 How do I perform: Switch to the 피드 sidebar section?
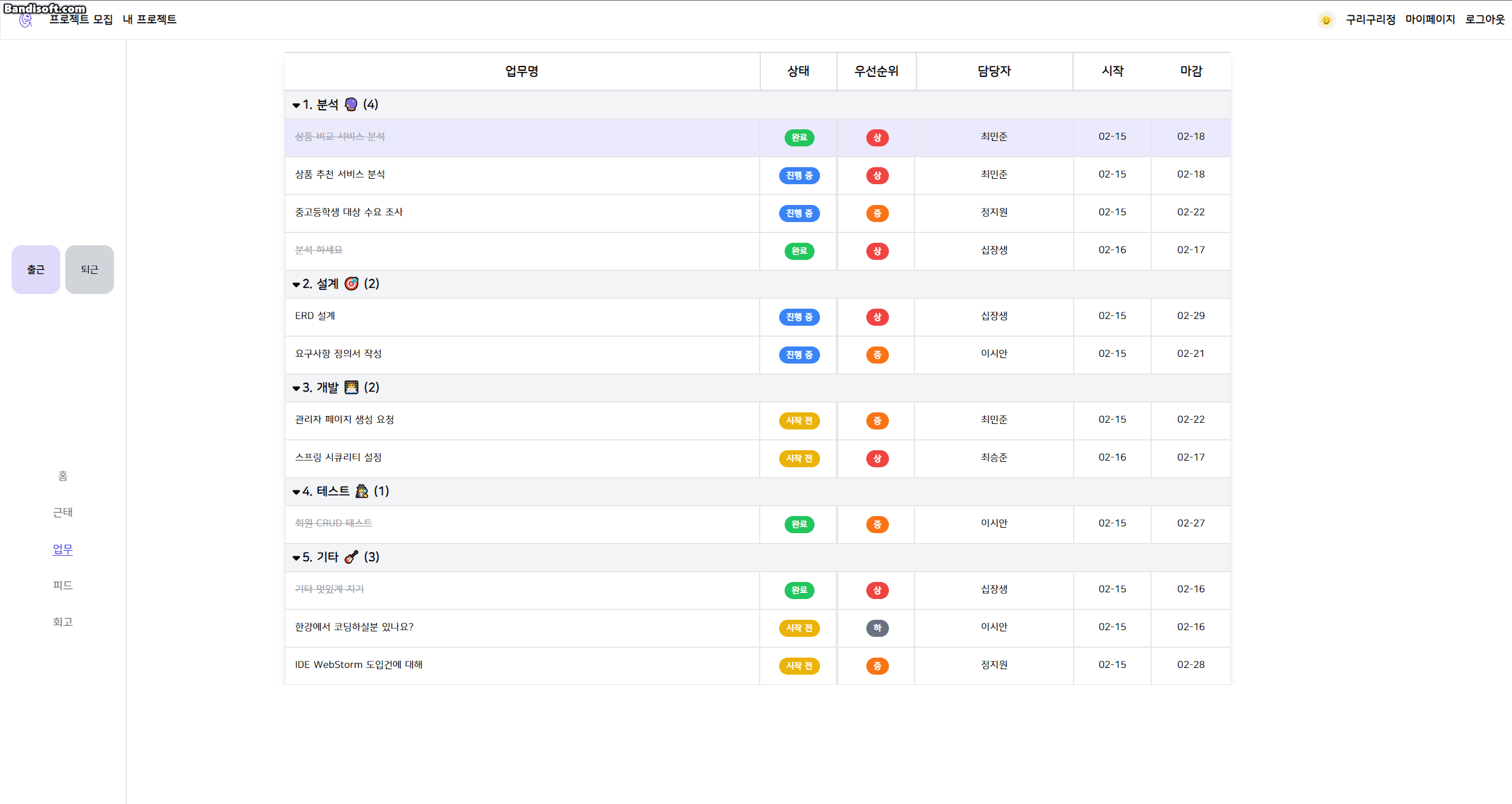(x=63, y=586)
